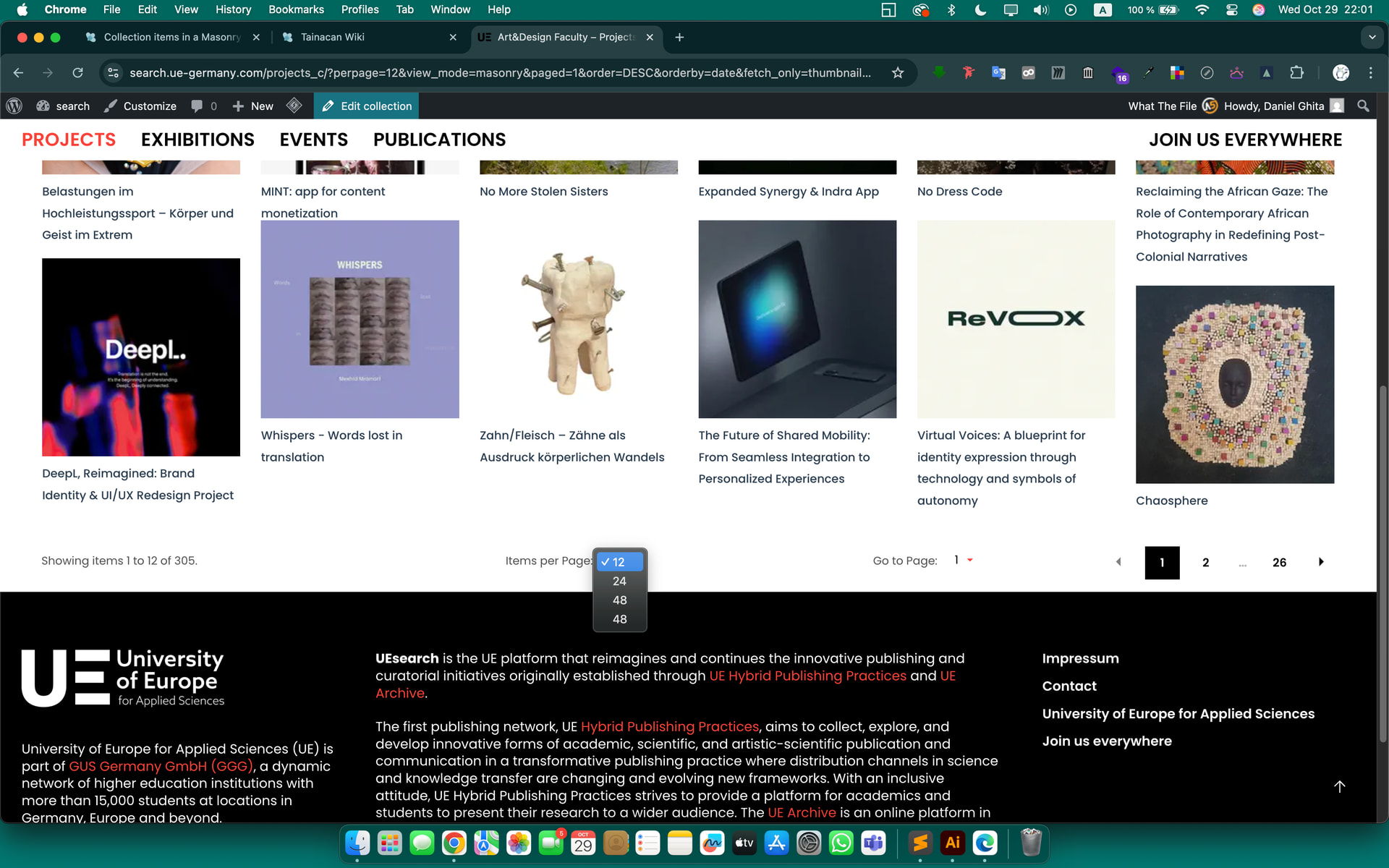Click the page vertical scrollbar
Viewport: 1389px width, 868px height.
(x=1382, y=564)
